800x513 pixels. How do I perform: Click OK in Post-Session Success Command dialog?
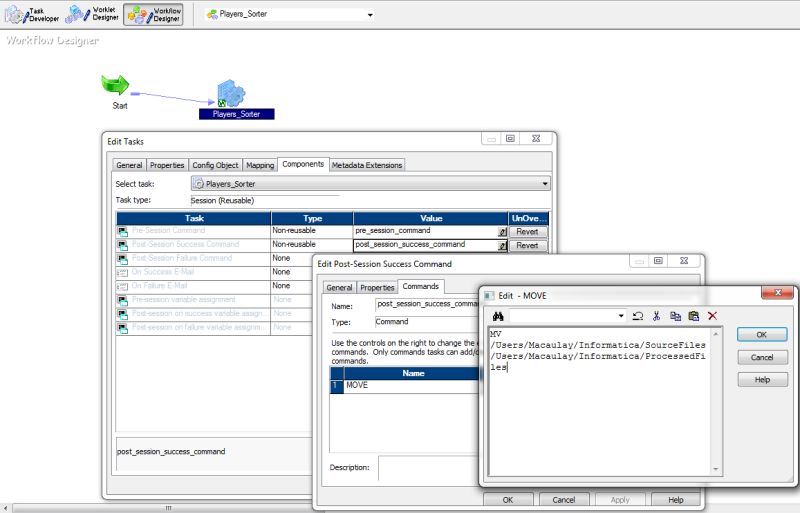tap(508, 500)
